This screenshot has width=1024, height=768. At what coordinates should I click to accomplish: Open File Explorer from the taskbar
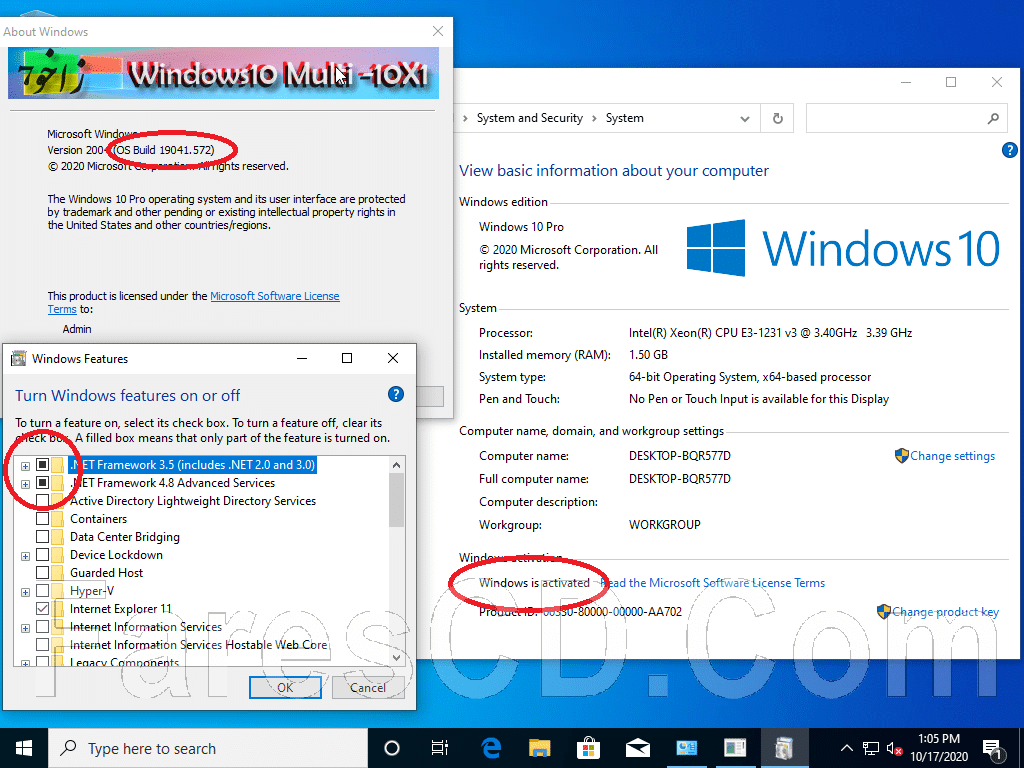(x=539, y=748)
